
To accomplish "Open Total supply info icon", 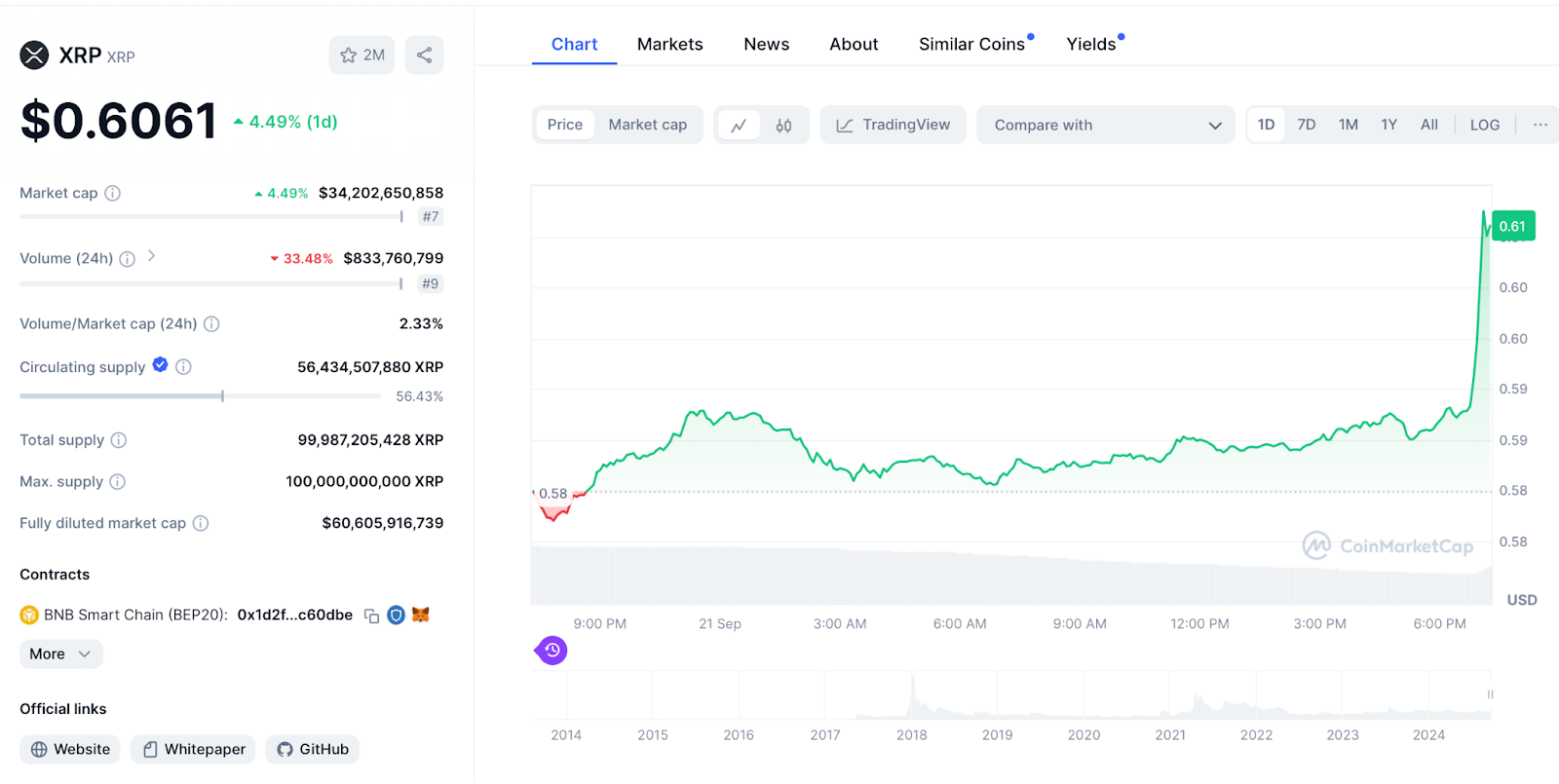I will [x=119, y=440].
